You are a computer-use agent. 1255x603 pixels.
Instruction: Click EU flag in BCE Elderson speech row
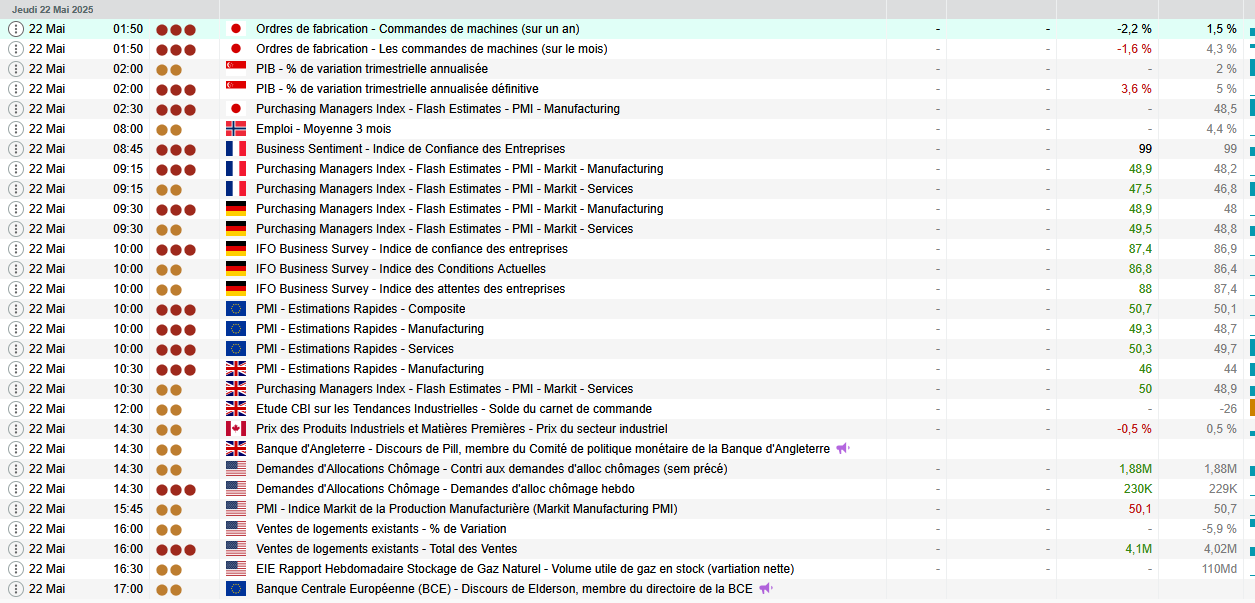tap(236, 589)
